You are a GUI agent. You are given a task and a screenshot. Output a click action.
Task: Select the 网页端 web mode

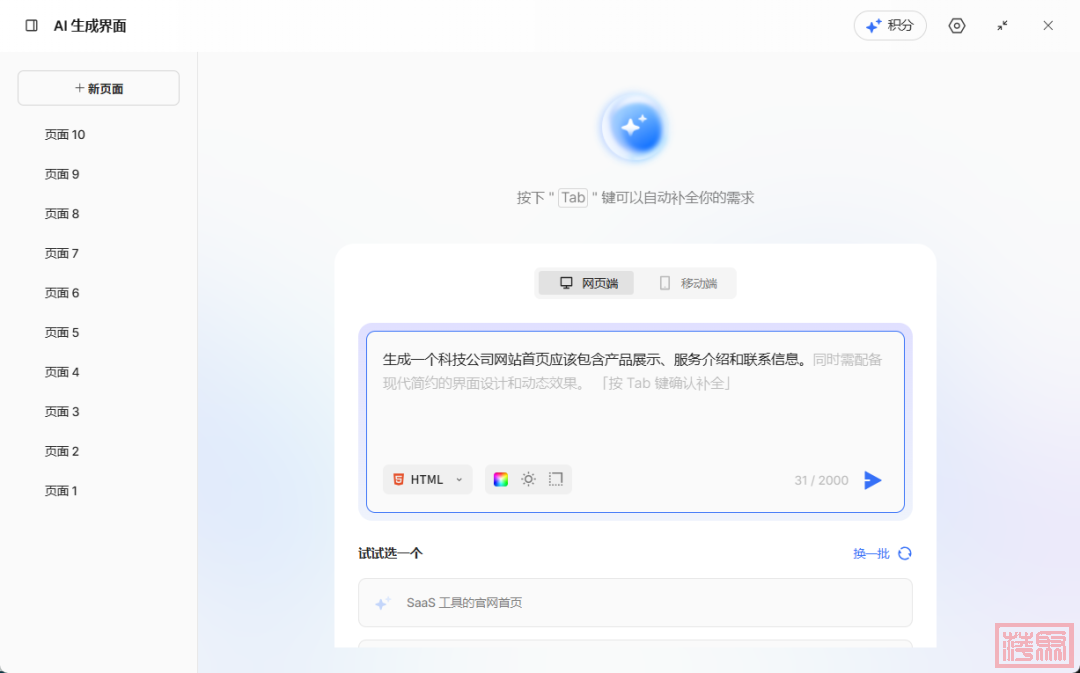click(x=588, y=283)
